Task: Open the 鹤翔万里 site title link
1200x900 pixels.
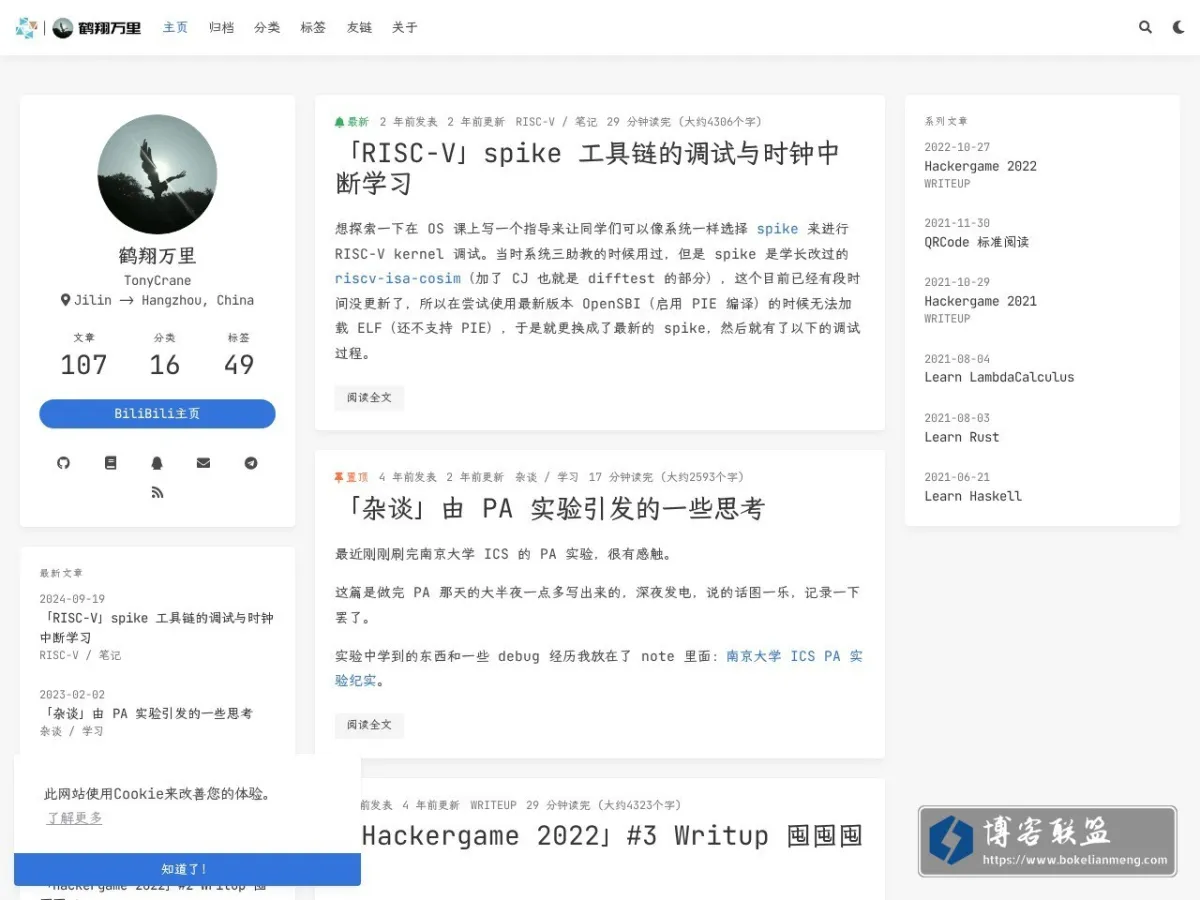Action: pos(97,28)
